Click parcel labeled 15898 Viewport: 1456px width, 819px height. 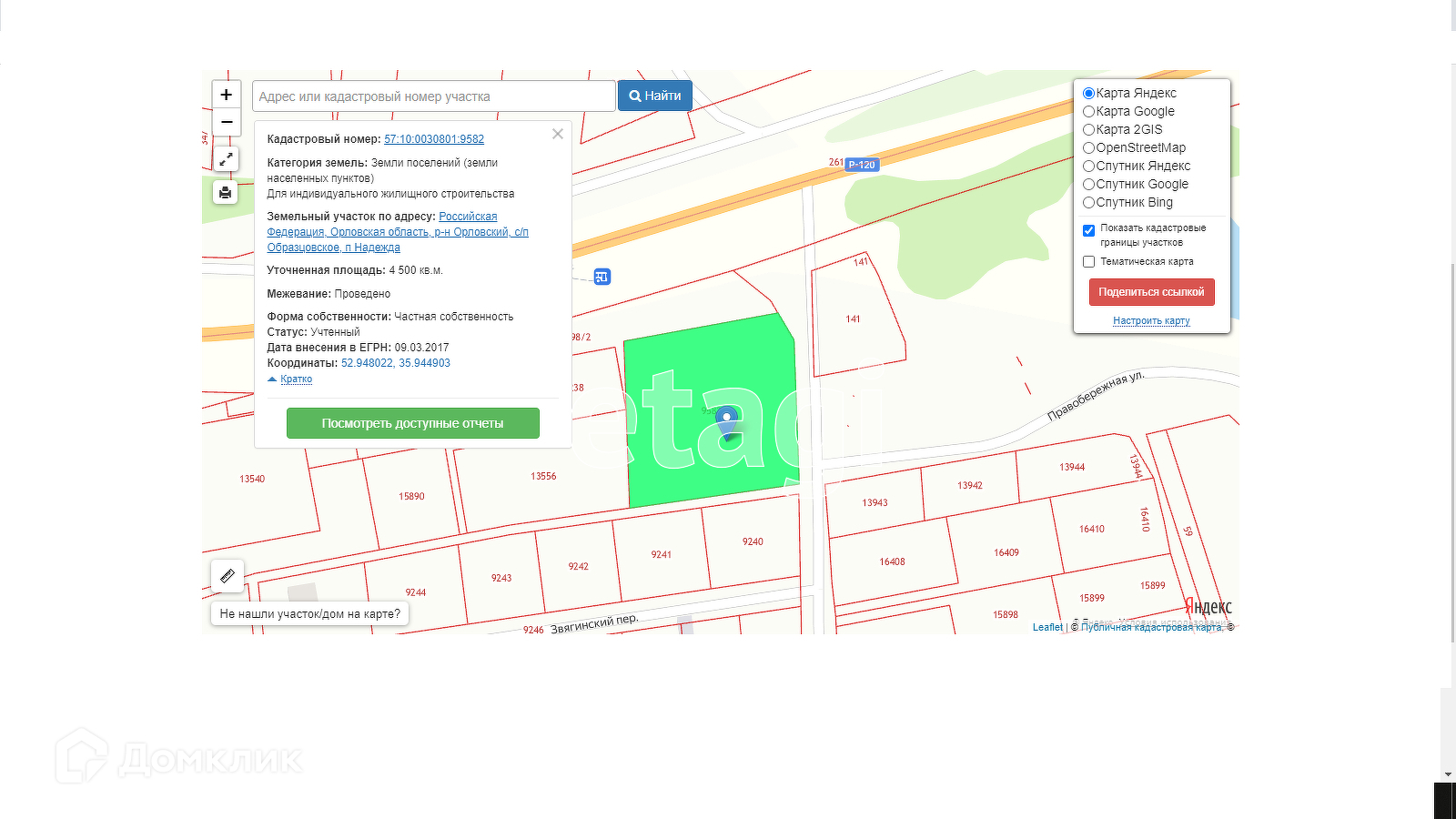(x=1006, y=614)
